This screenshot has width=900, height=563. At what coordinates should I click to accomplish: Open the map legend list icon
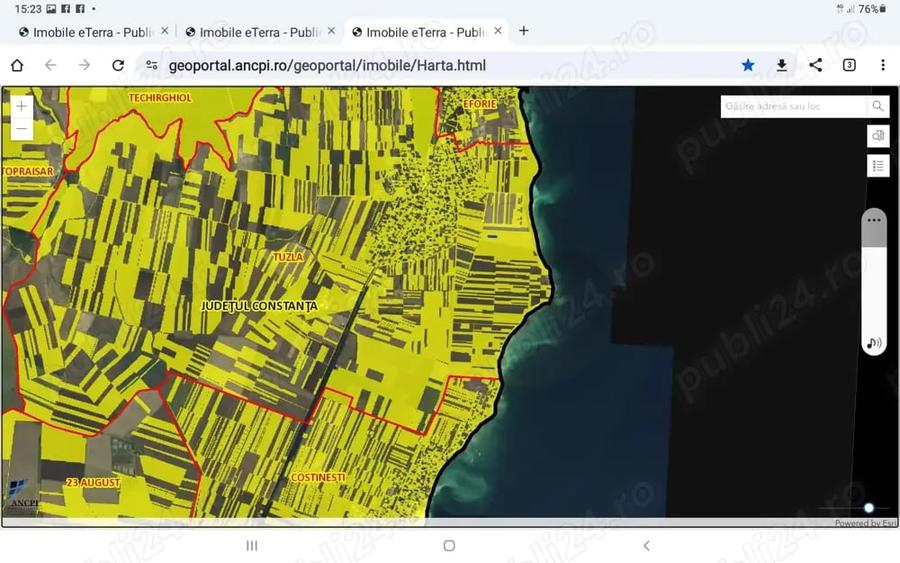point(878,166)
